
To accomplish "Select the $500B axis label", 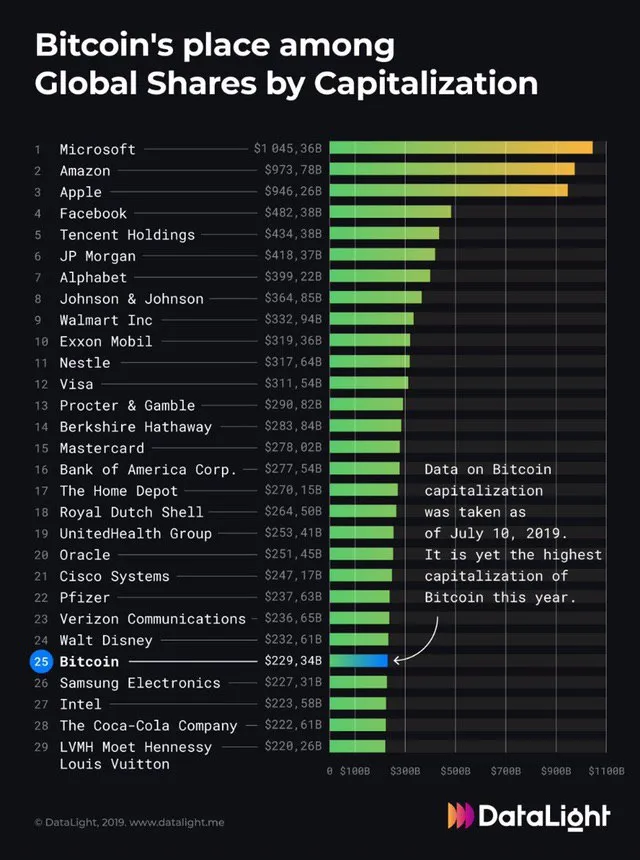I will pyautogui.click(x=455, y=771).
